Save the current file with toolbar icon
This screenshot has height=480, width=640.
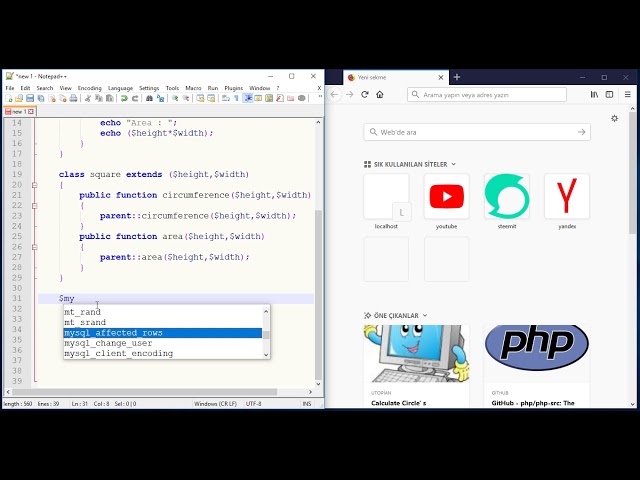click(30, 98)
